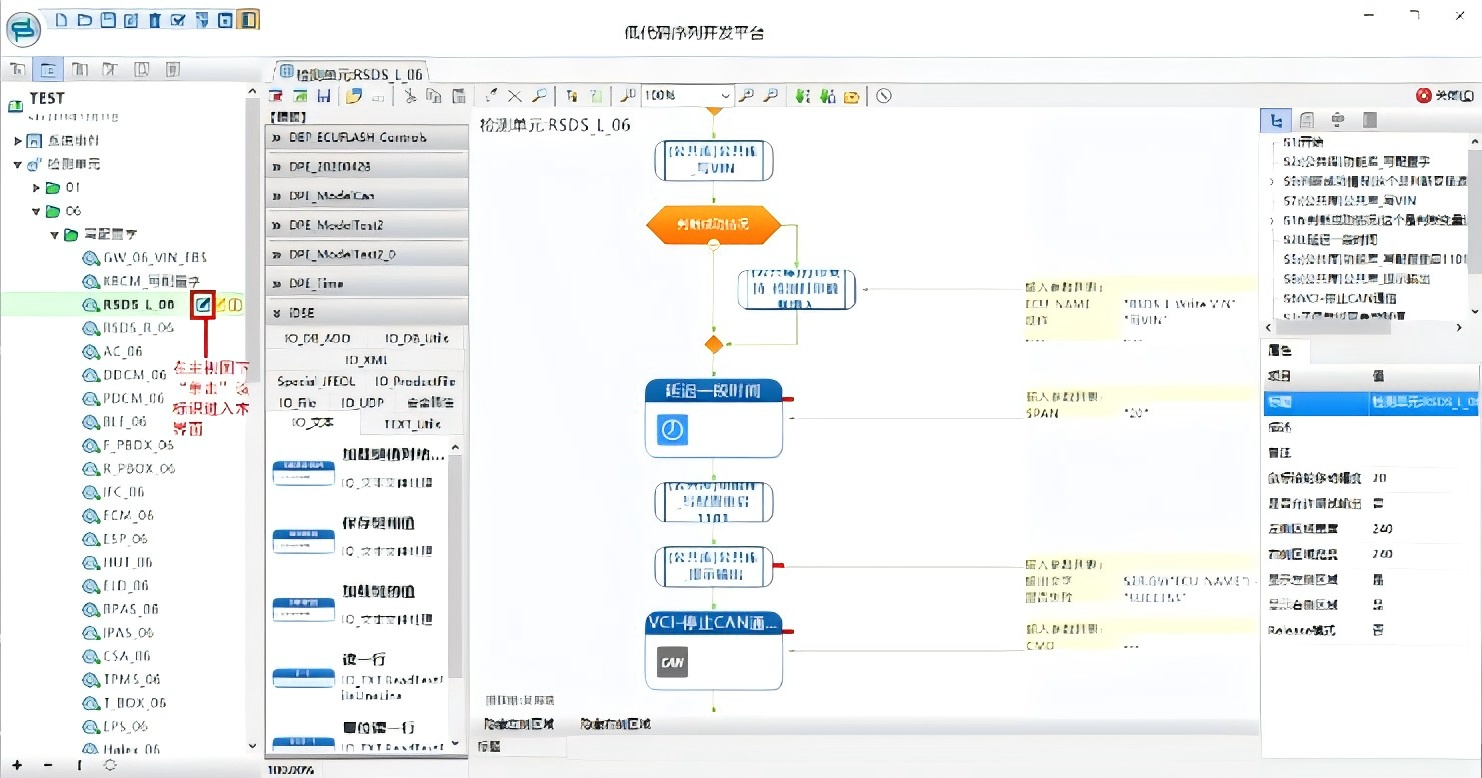Open the 100% zoom level dropdown

[x=725, y=96]
